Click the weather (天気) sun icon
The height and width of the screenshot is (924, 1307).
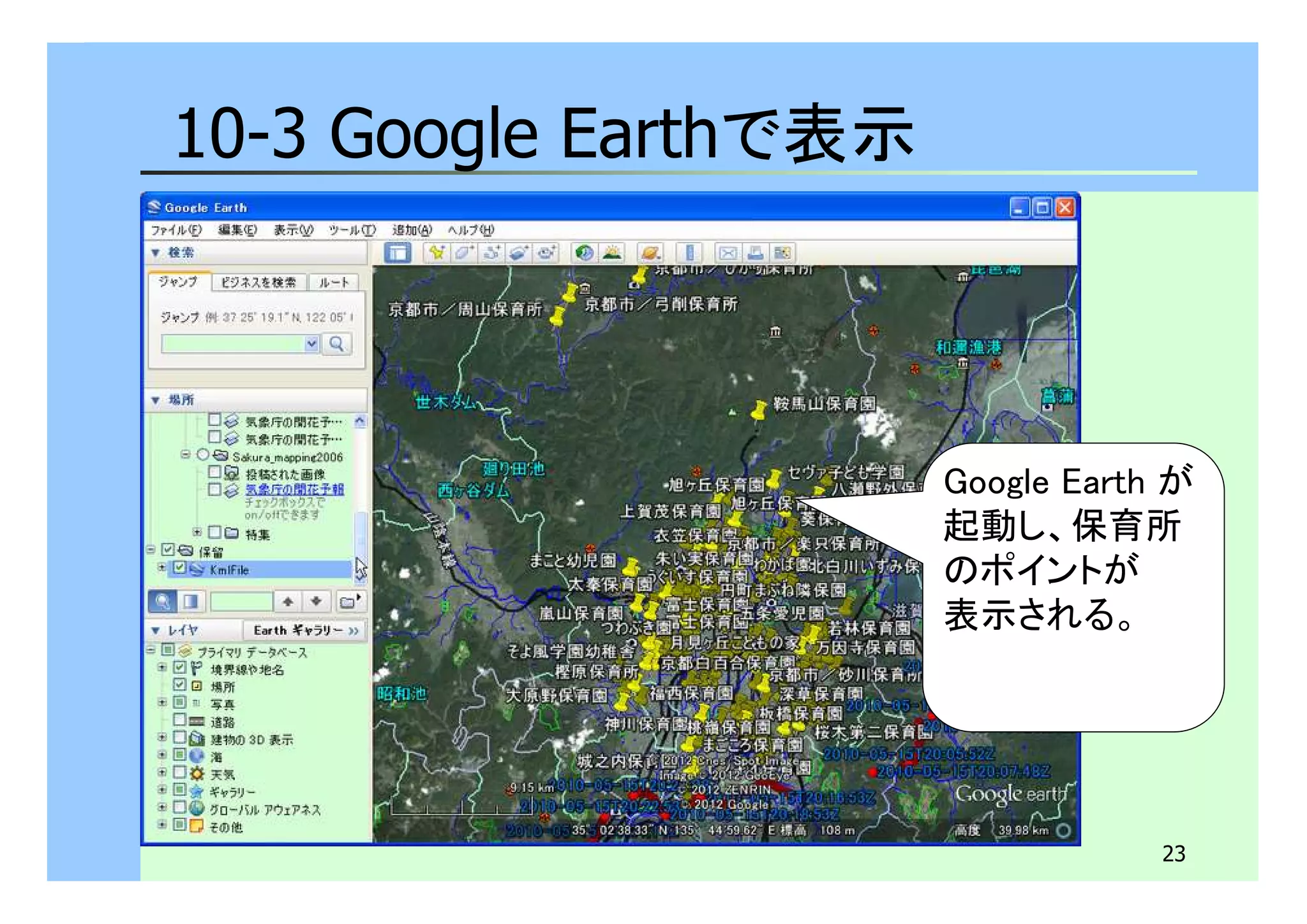(197, 774)
